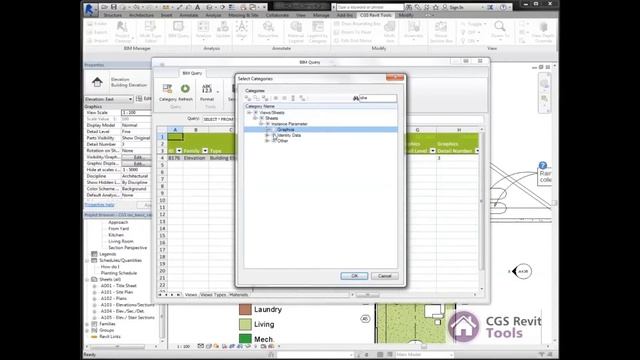Click the Text tool icon in quick access toolbar

pyautogui.click(x=198, y=7)
